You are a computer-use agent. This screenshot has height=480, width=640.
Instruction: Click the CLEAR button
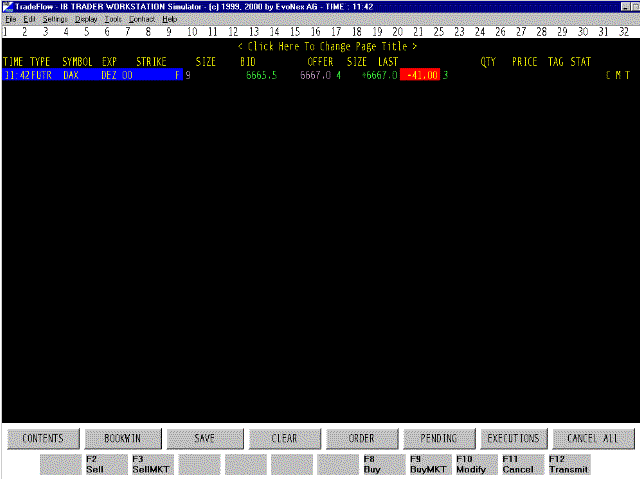(285, 439)
